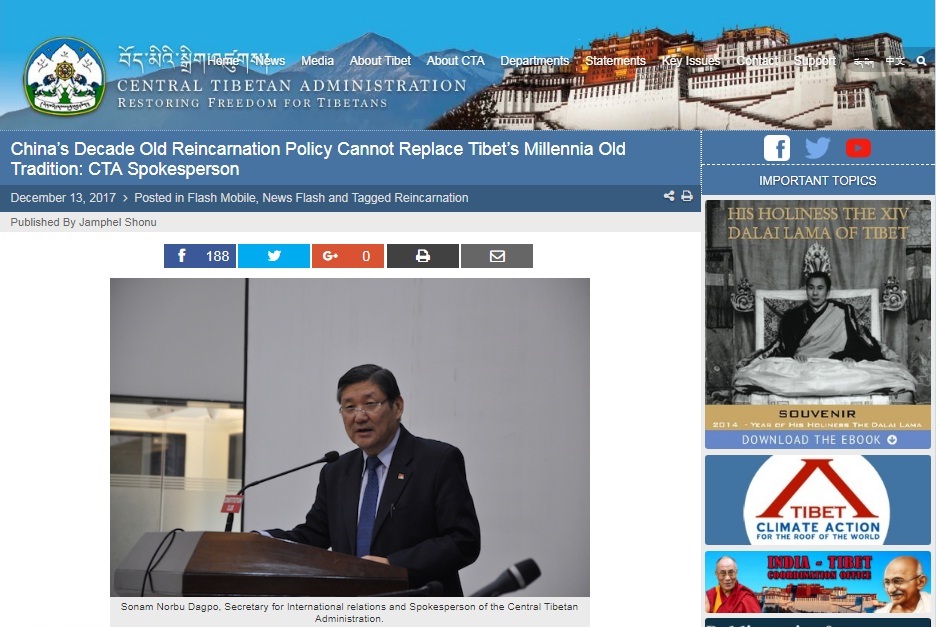Open the CTA YouTube channel in the sidebar
The height and width of the screenshot is (627, 936).
point(858,148)
